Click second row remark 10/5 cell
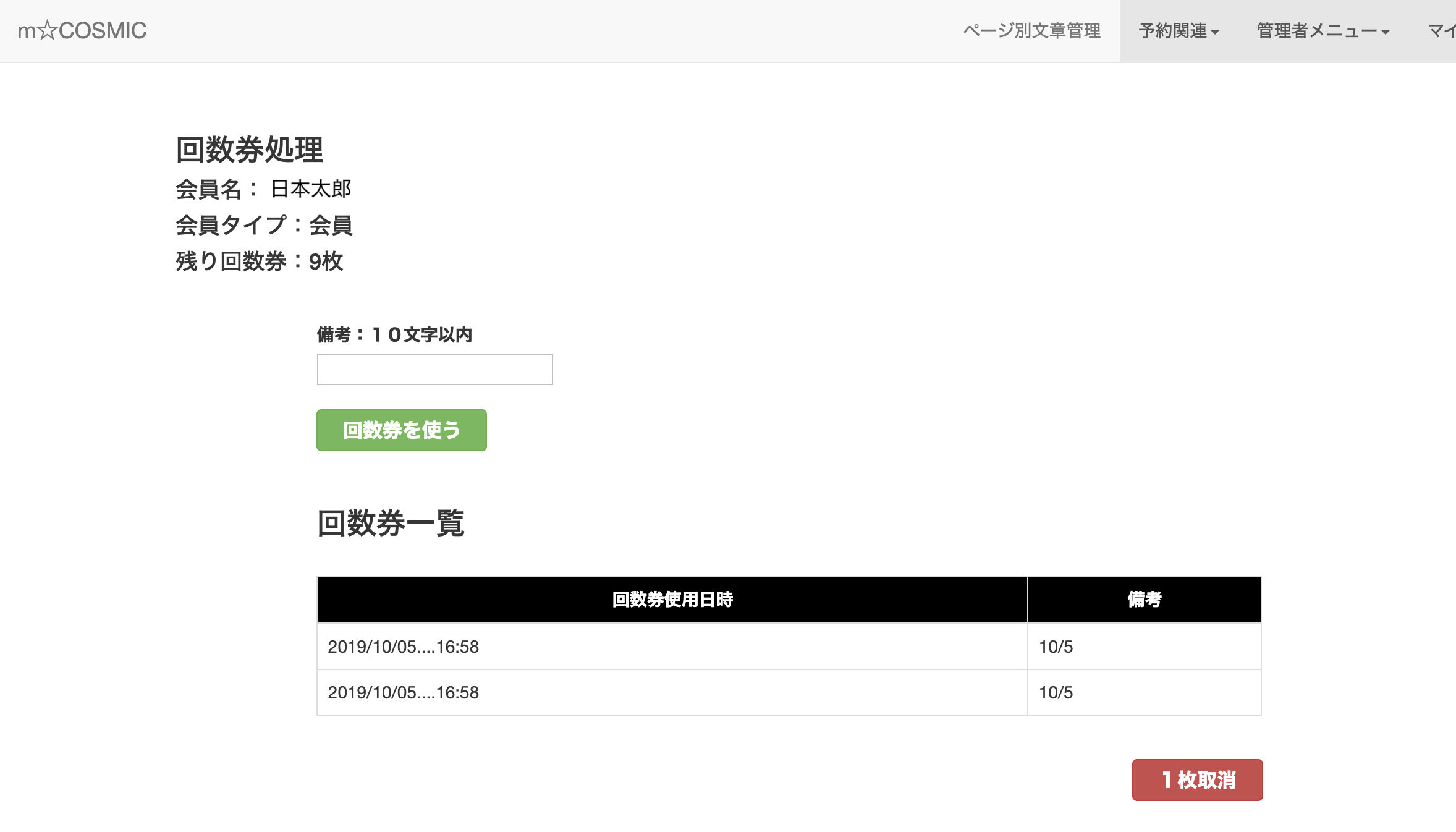The width and height of the screenshot is (1456, 832). point(1056,692)
